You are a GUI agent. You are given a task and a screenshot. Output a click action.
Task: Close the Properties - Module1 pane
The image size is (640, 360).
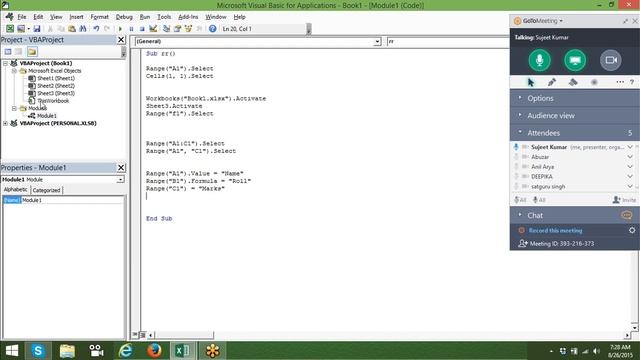tap(121, 168)
